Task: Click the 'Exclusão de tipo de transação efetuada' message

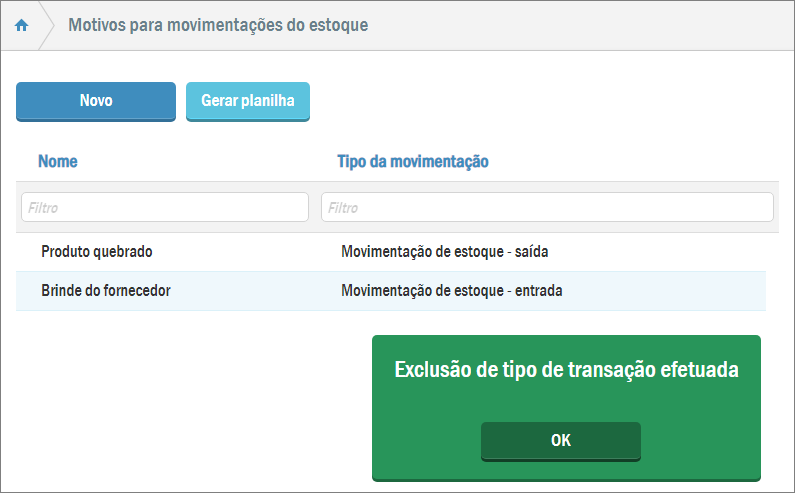Action: click(x=566, y=370)
